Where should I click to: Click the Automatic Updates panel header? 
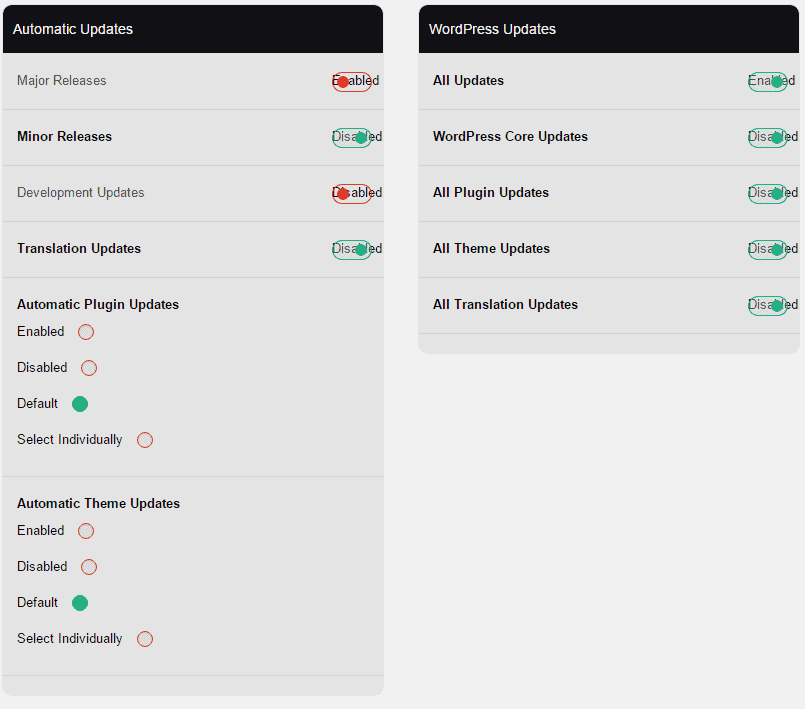coord(193,29)
